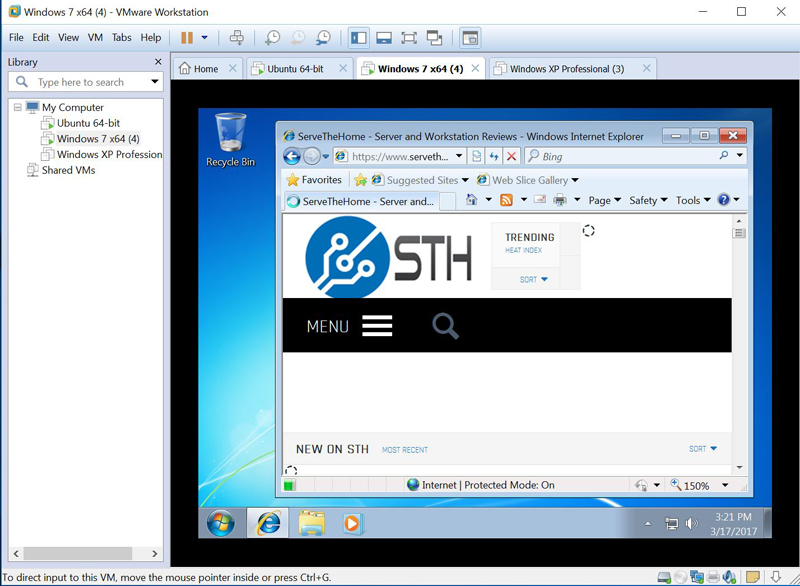Select Windows 7 x64 (4) in library

point(98,139)
